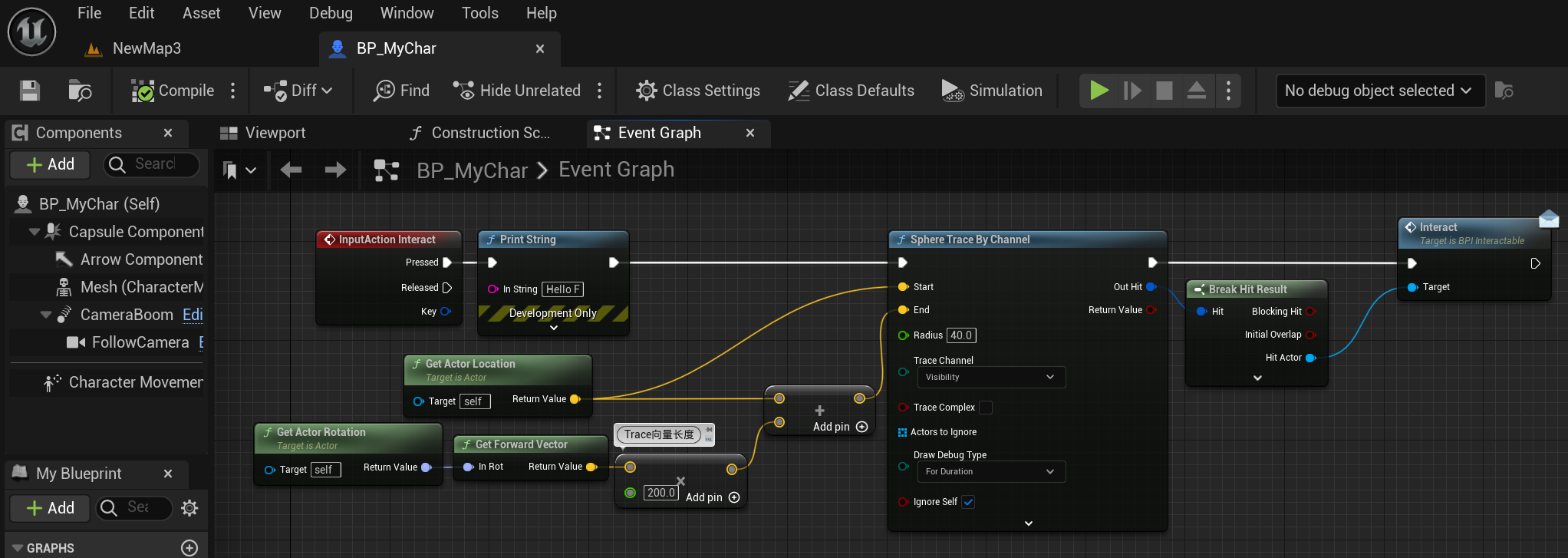This screenshot has height=558, width=1568.
Task: Select Character Movement component
Action: (124, 382)
